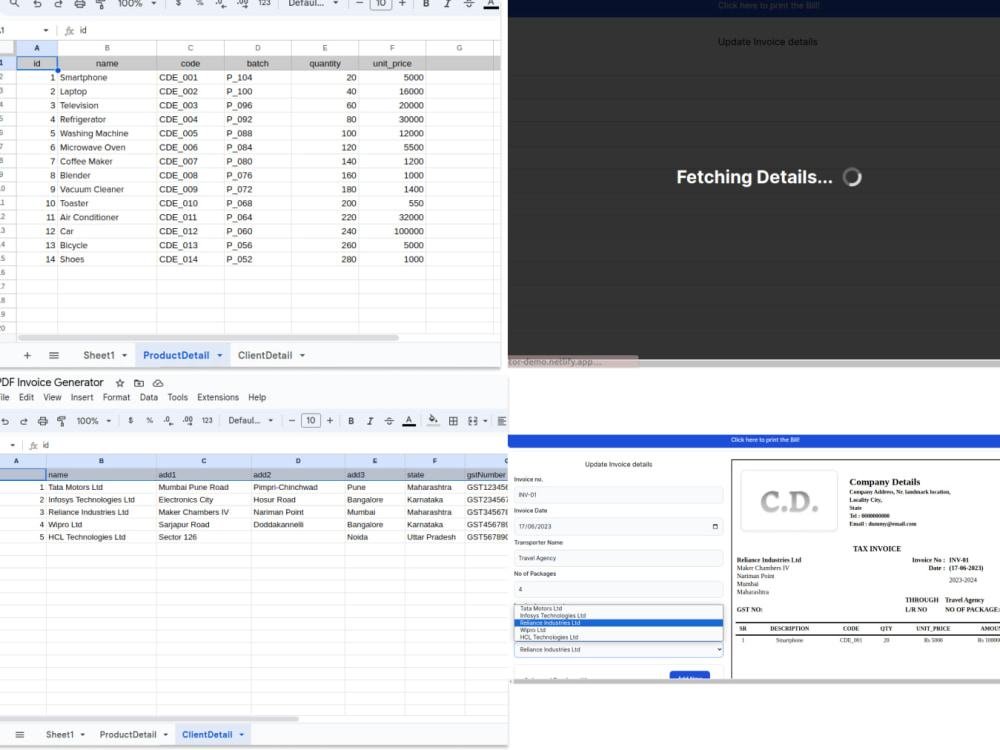The height and width of the screenshot is (750, 1000).
Task: Click the Merge cells icon in ClientDetail window
Action: 473,421
